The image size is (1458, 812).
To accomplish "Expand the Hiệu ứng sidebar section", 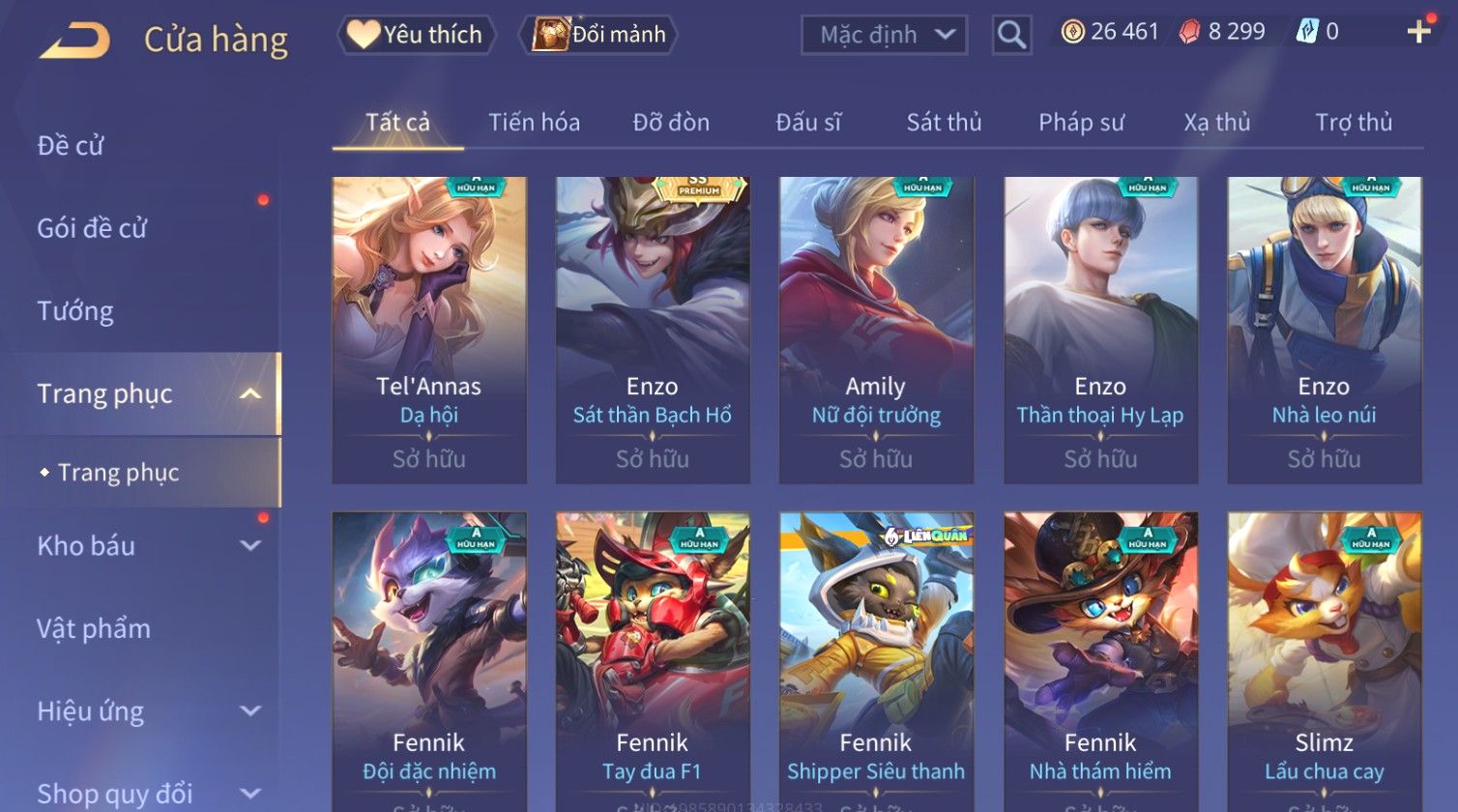I will (x=249, y=711).
